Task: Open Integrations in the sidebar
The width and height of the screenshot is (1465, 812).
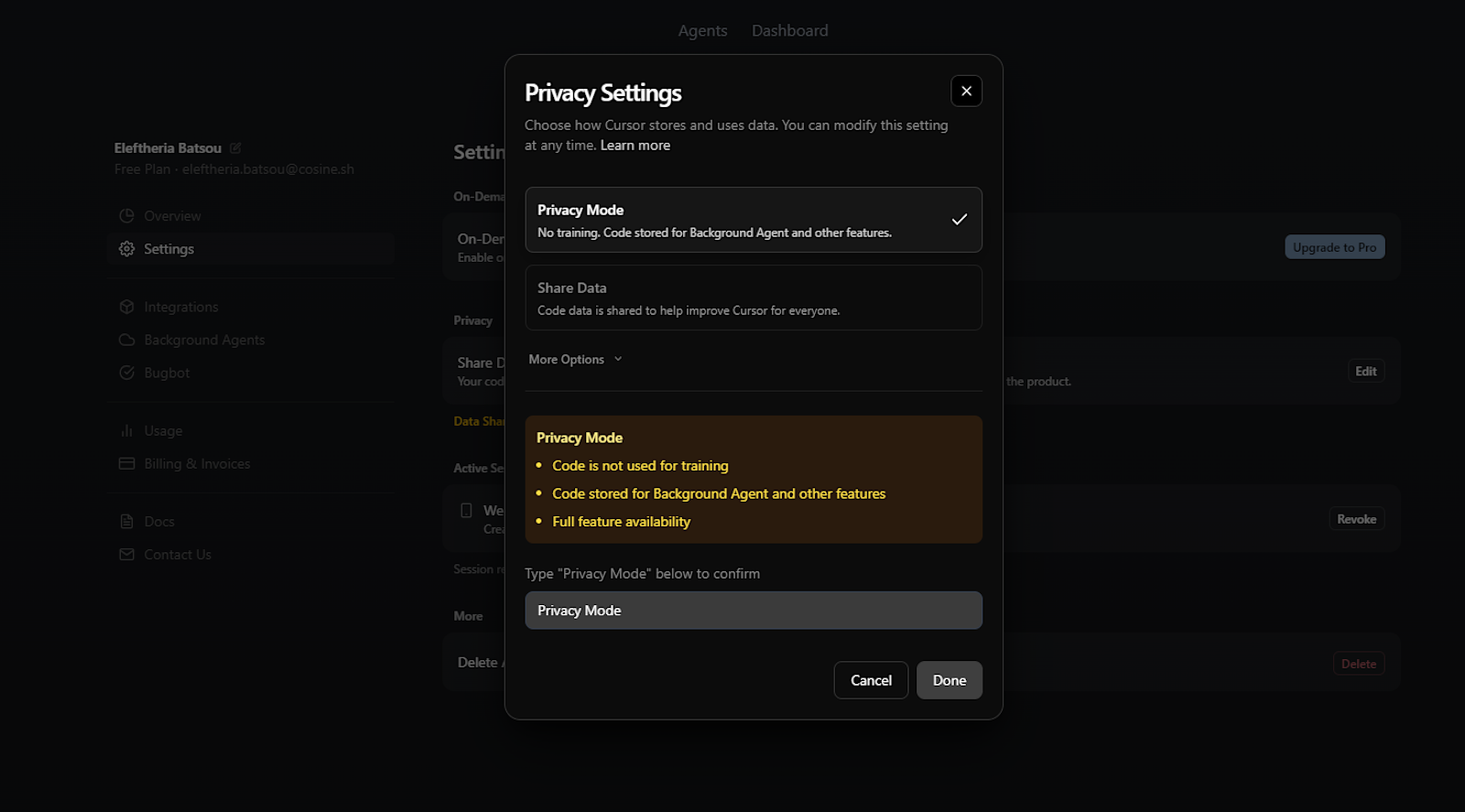Action: point(251,307)
